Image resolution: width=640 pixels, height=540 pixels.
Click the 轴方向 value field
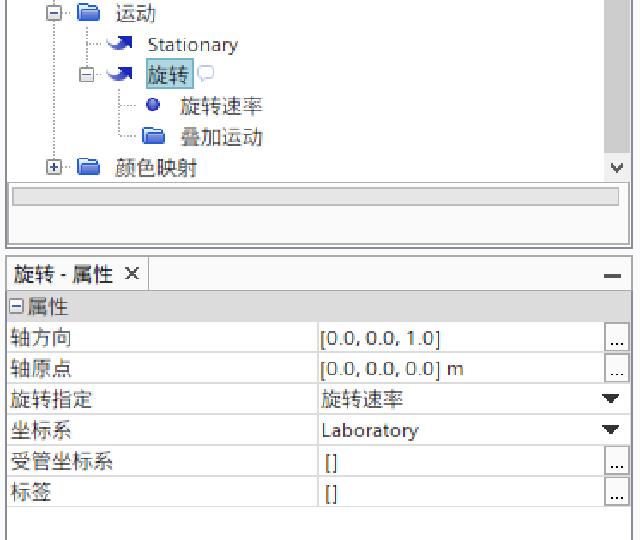pos(460,338)
